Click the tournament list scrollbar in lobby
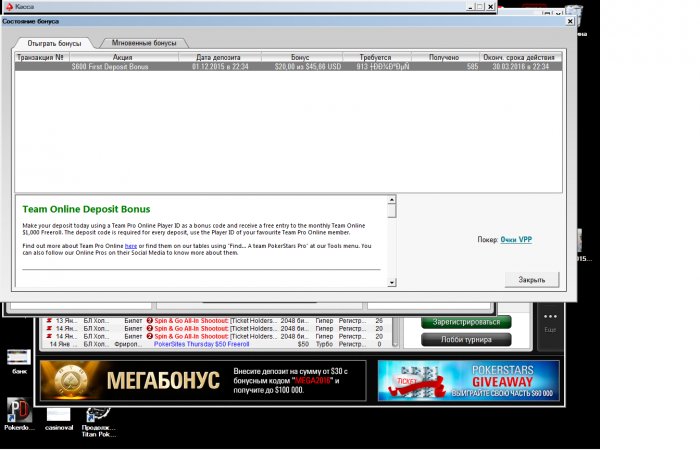Image resolution: width=700 pixels, height=450 pixels. [395, 333]
